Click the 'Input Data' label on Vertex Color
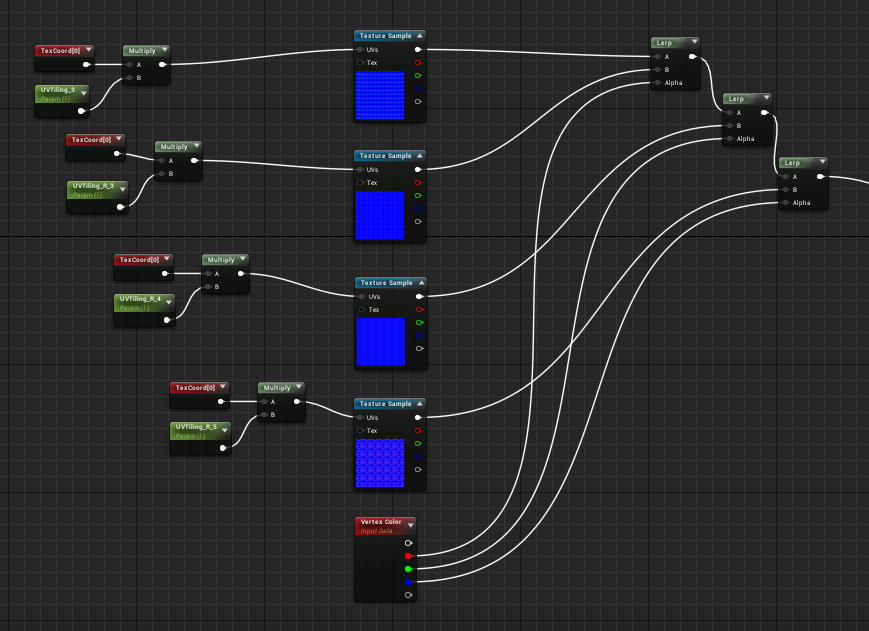The width and height of the screenshot is (869, 631). tap(376, 531)
